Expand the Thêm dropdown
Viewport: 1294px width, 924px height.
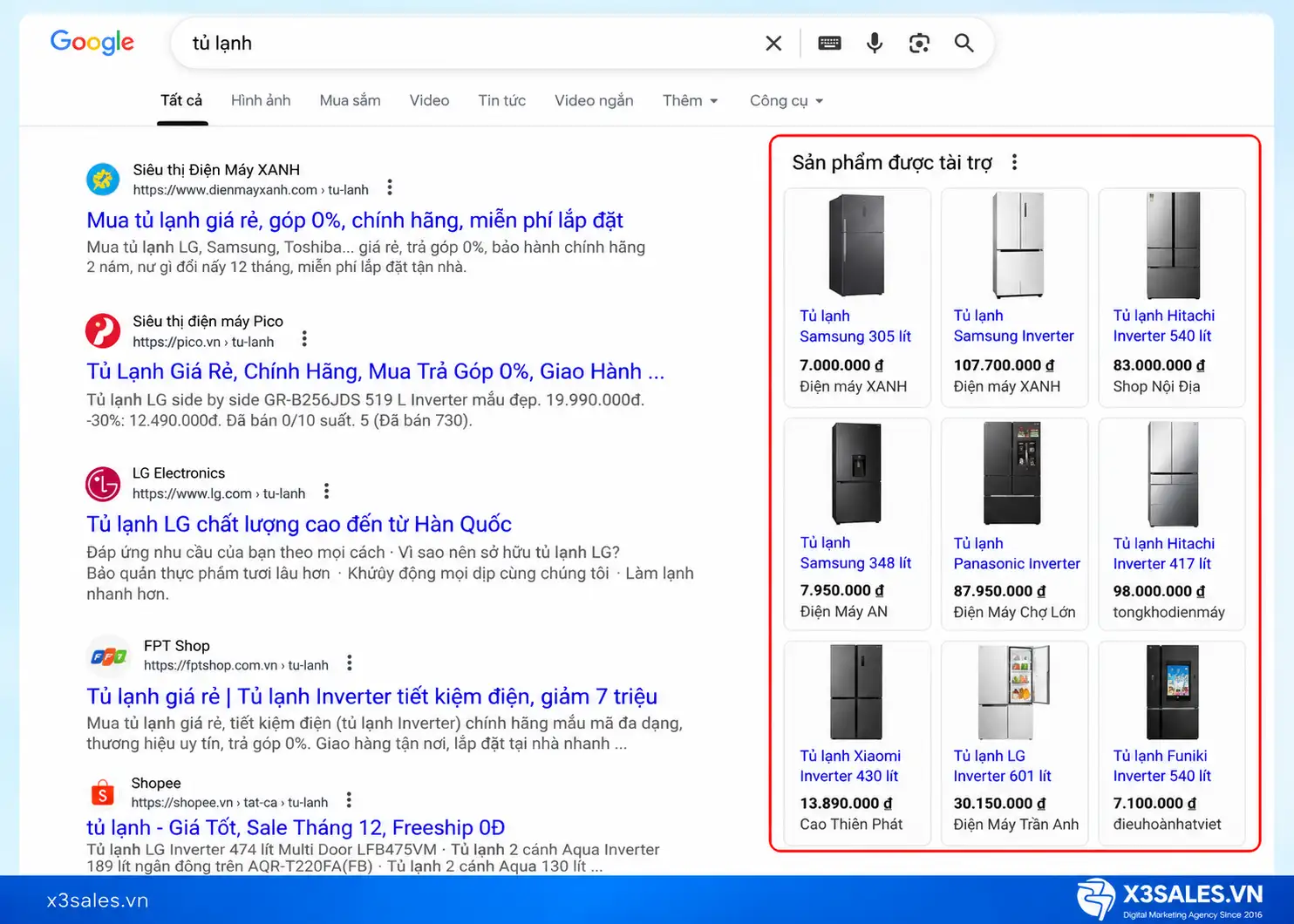(690, 100)
